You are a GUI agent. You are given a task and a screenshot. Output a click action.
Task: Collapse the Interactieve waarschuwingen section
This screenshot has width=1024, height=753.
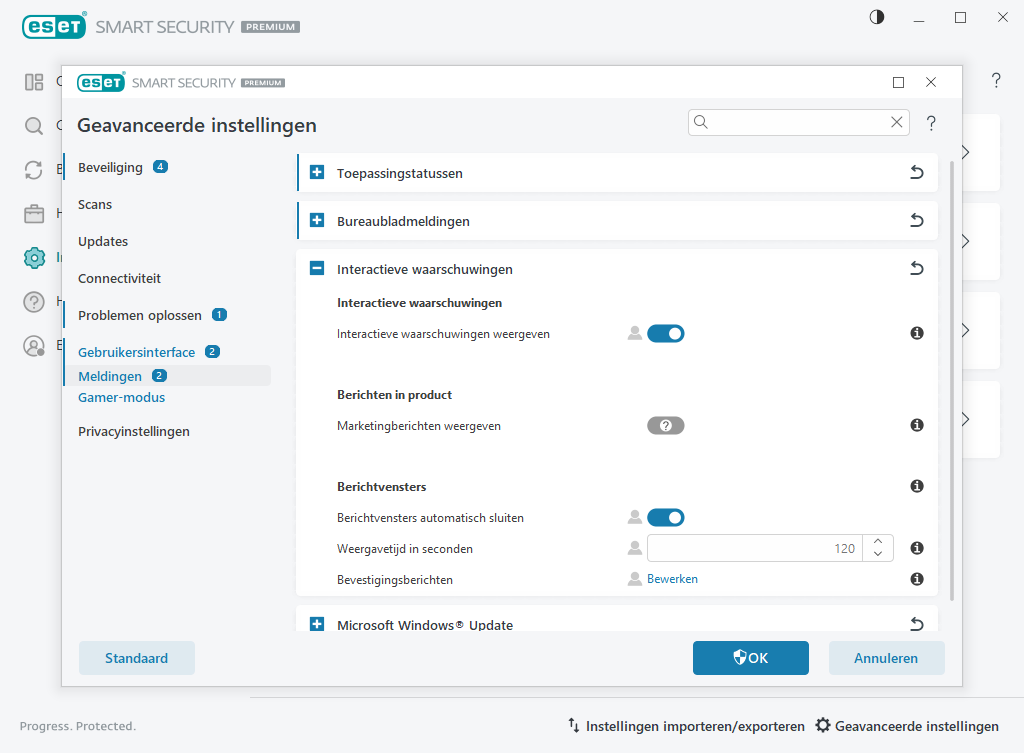(317, 269)
